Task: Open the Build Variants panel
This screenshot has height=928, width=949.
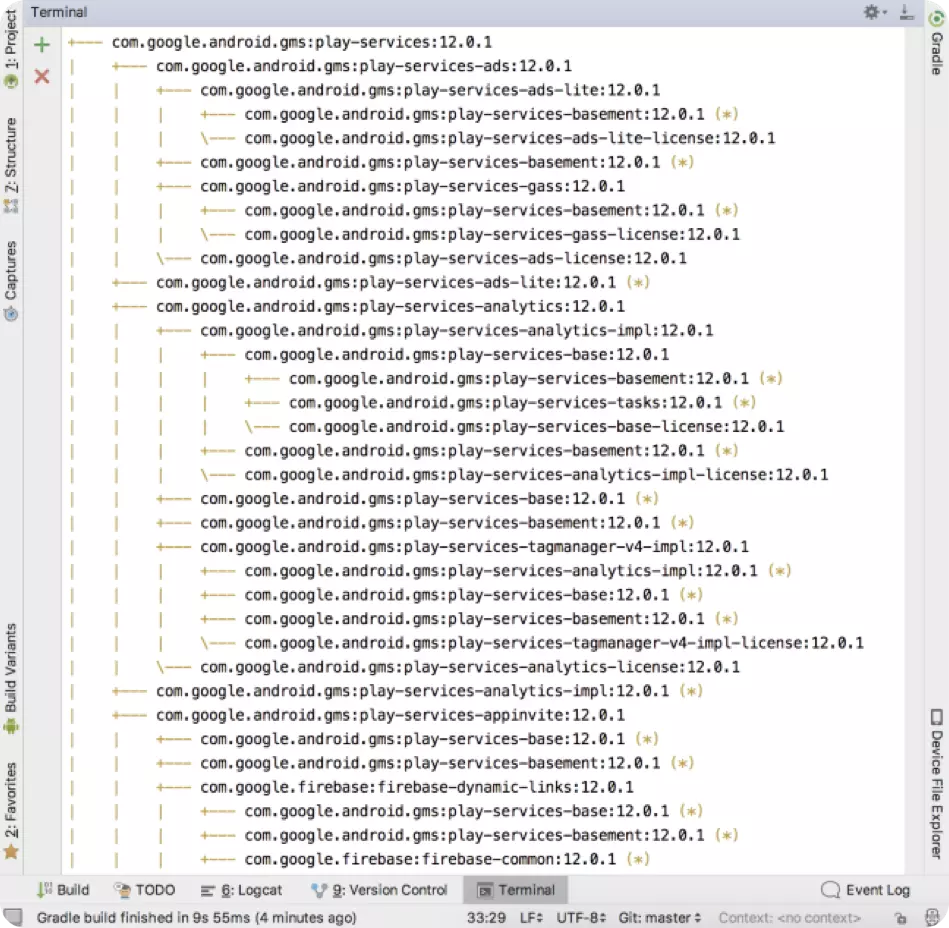Action: point(11,678)
